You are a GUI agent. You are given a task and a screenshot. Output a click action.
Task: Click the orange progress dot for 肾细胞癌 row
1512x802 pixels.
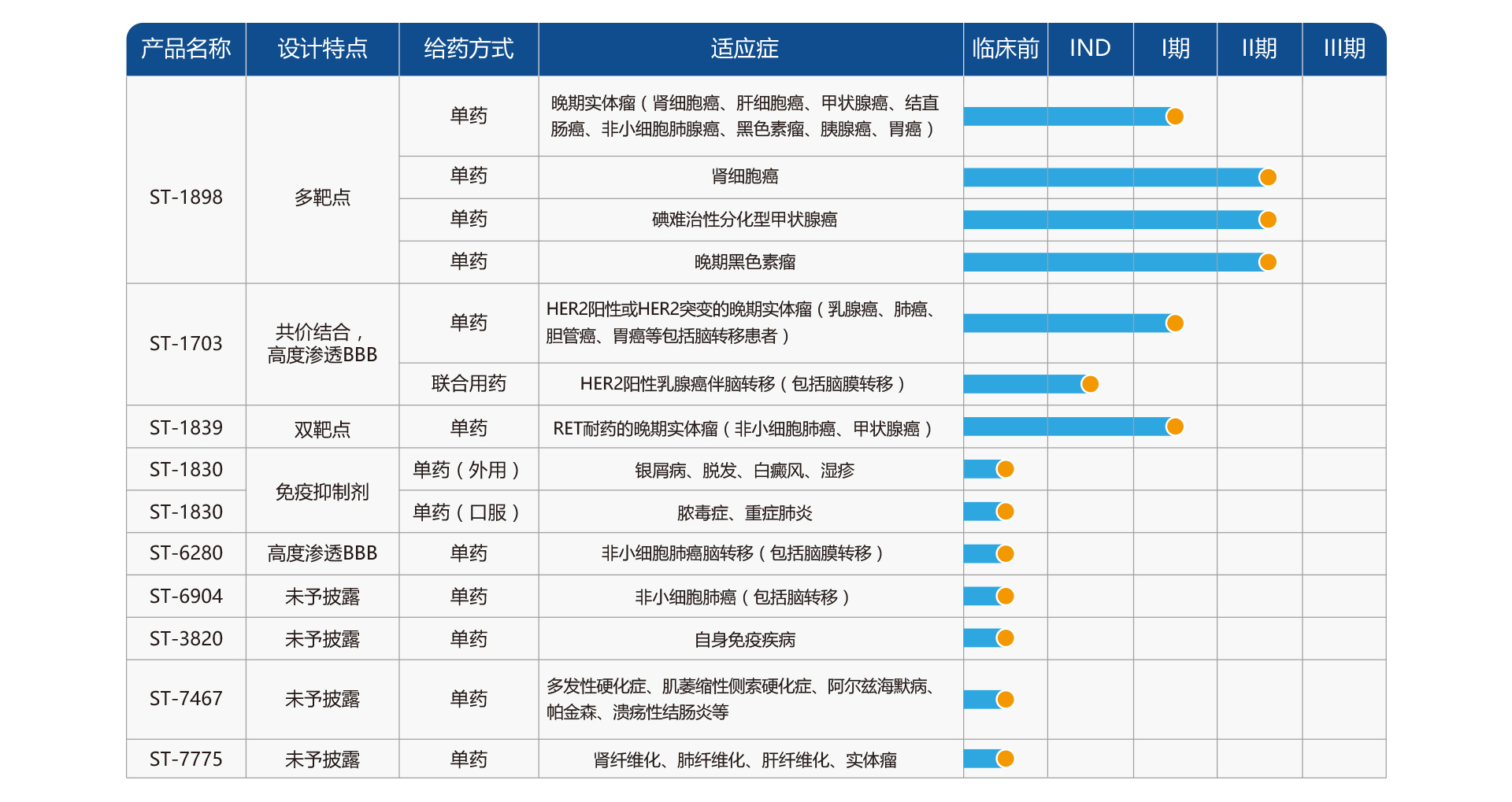click(x=1267, y=177)
